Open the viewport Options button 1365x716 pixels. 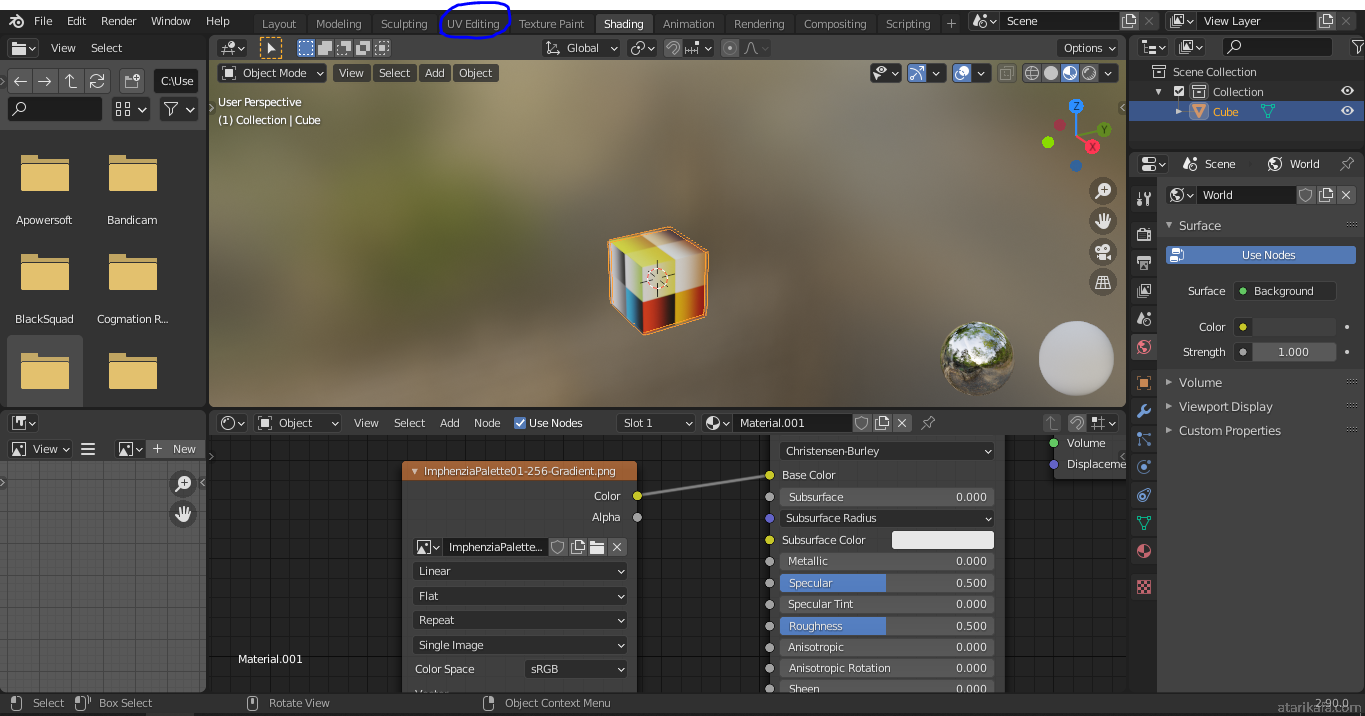tap(1089, 48)
